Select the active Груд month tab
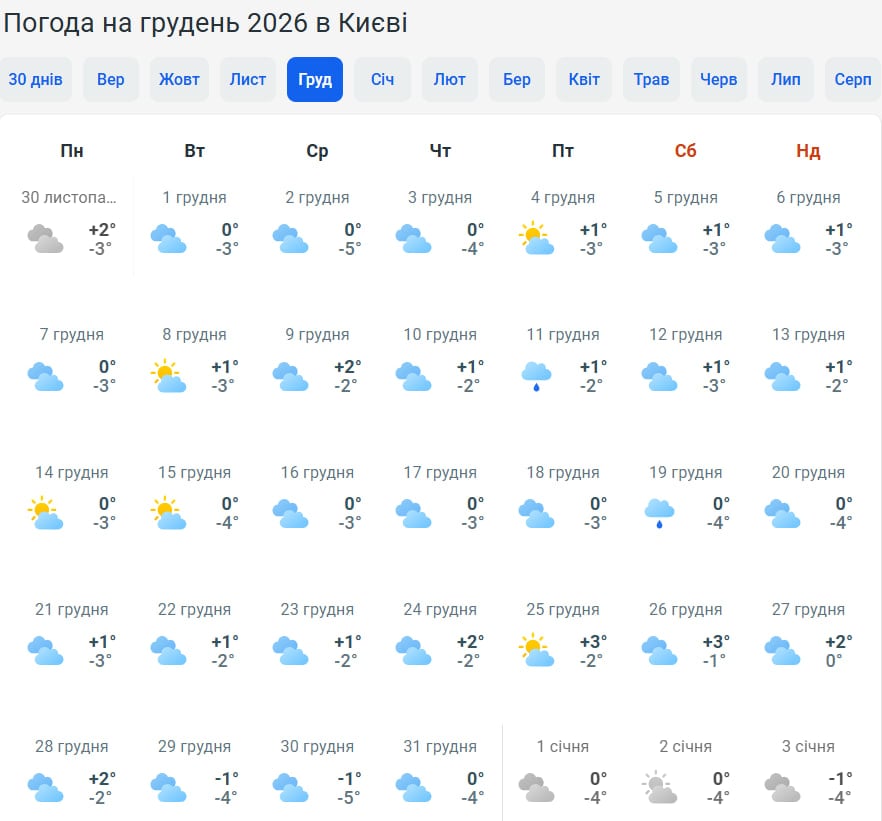This screenshot has width=882, height=821. click(315, 79)
